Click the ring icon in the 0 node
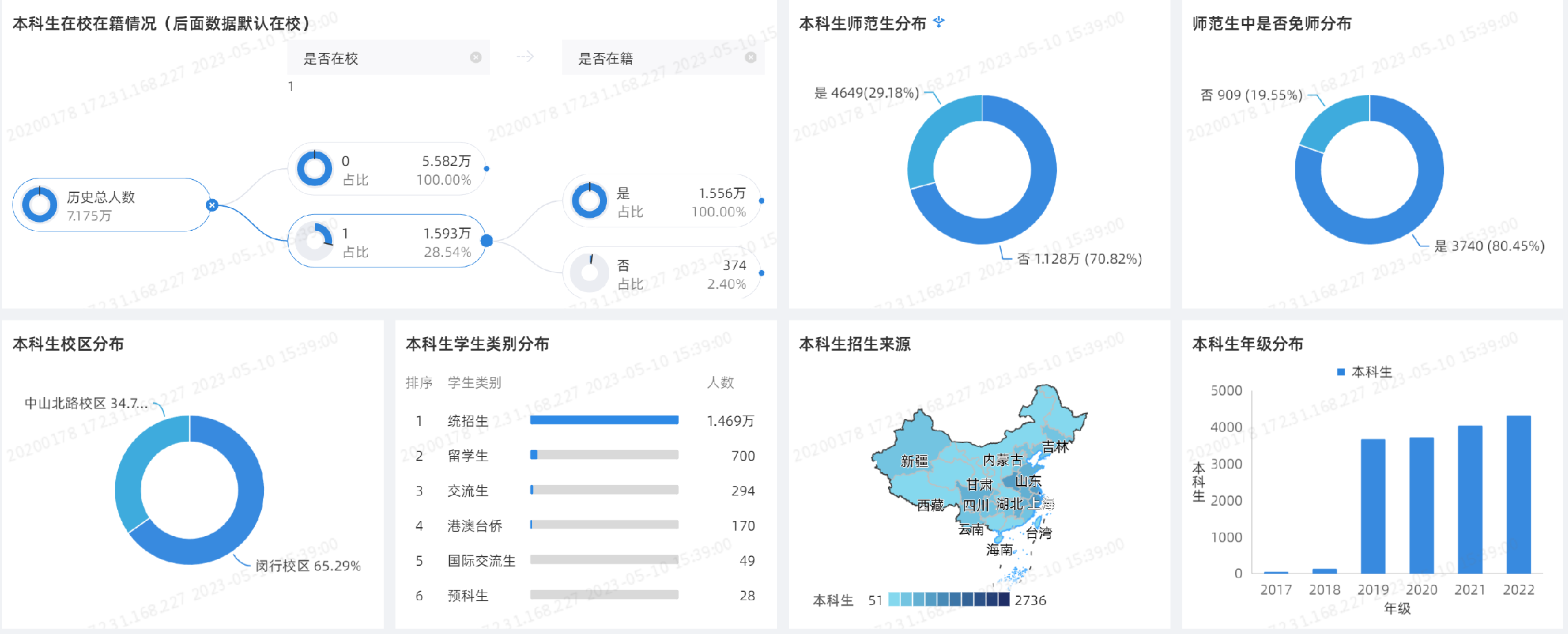 click(x=314, y=168)
